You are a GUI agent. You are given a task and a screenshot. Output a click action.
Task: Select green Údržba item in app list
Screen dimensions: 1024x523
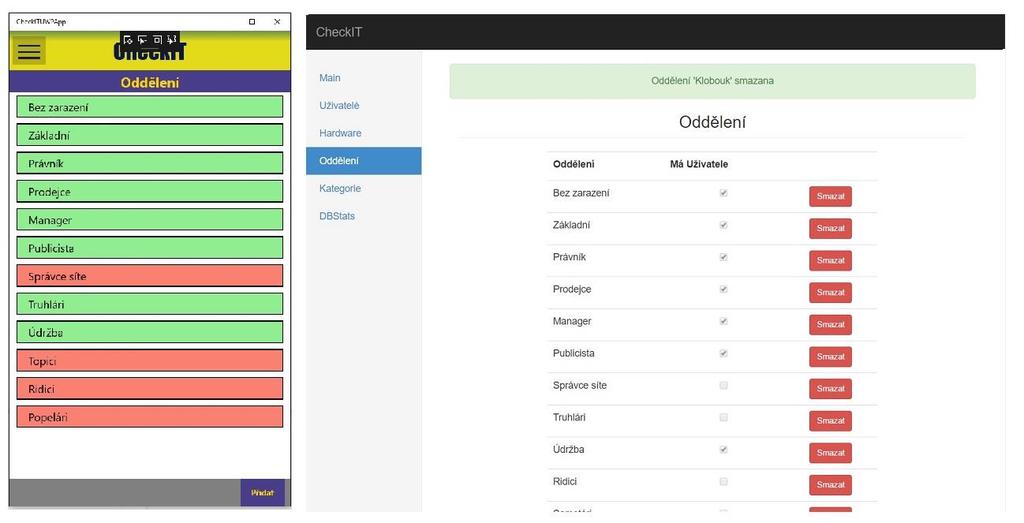pos(150,332)
